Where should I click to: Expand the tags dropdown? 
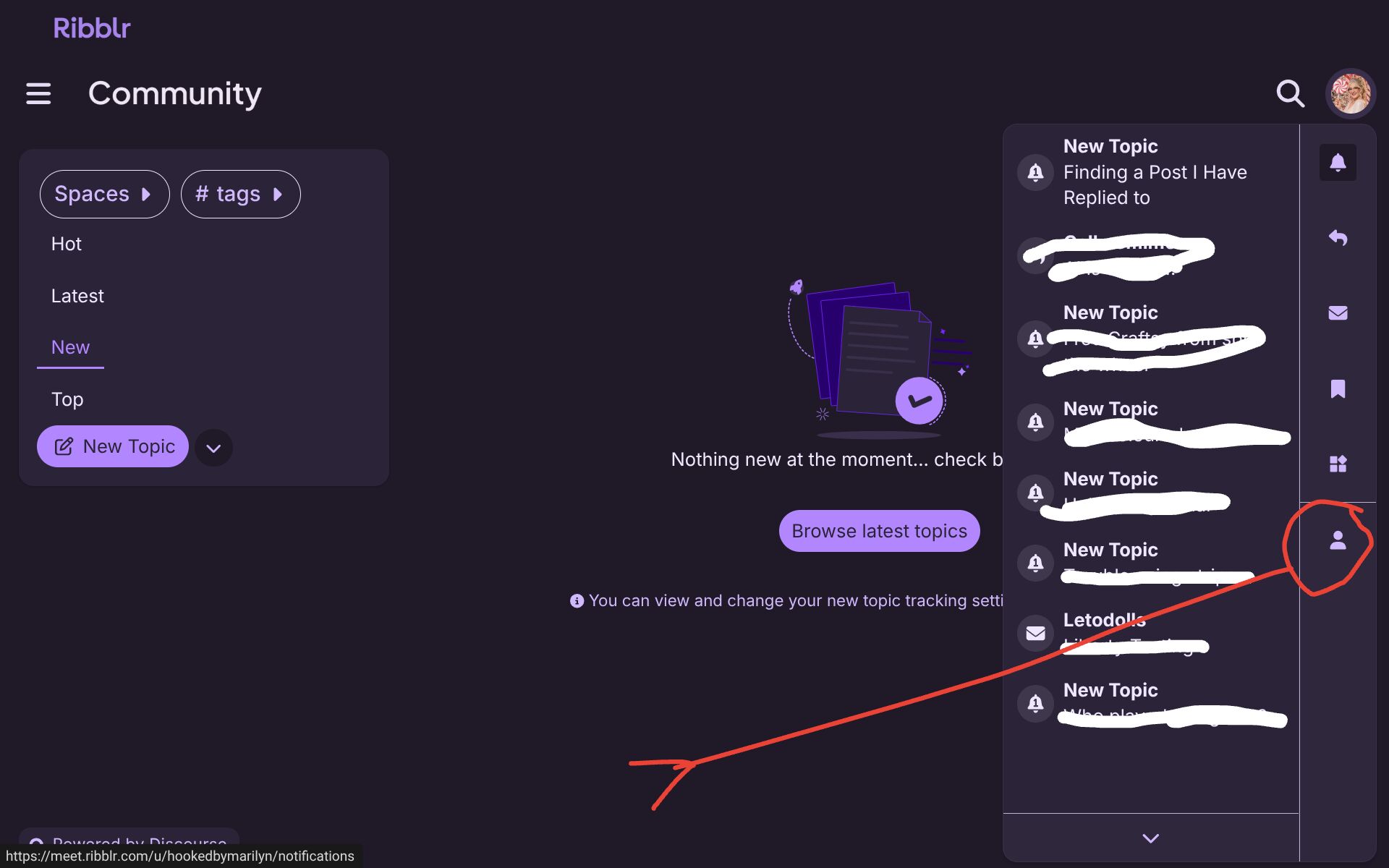(240, 194)
